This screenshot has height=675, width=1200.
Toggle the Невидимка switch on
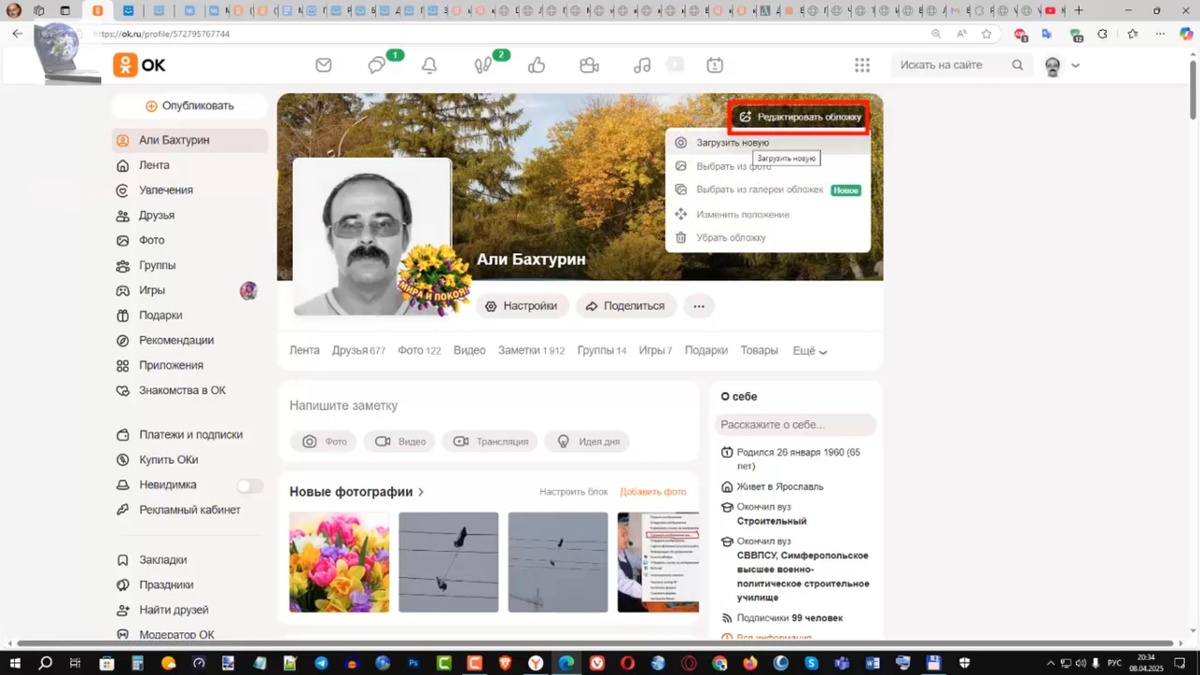pyautogui.click(x=247, y=484)
